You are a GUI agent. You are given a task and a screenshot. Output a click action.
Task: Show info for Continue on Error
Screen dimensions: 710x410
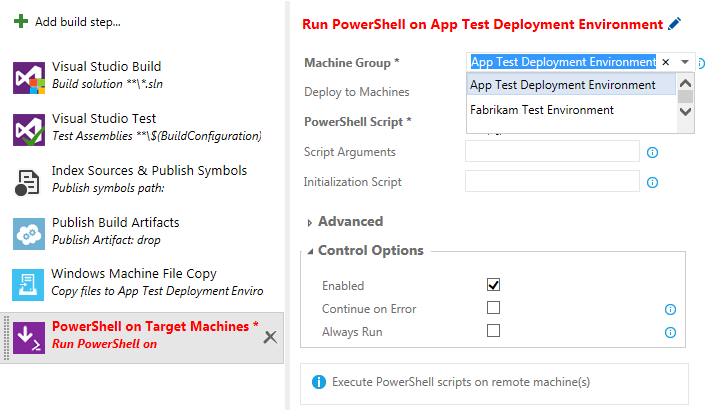(670, 309)
